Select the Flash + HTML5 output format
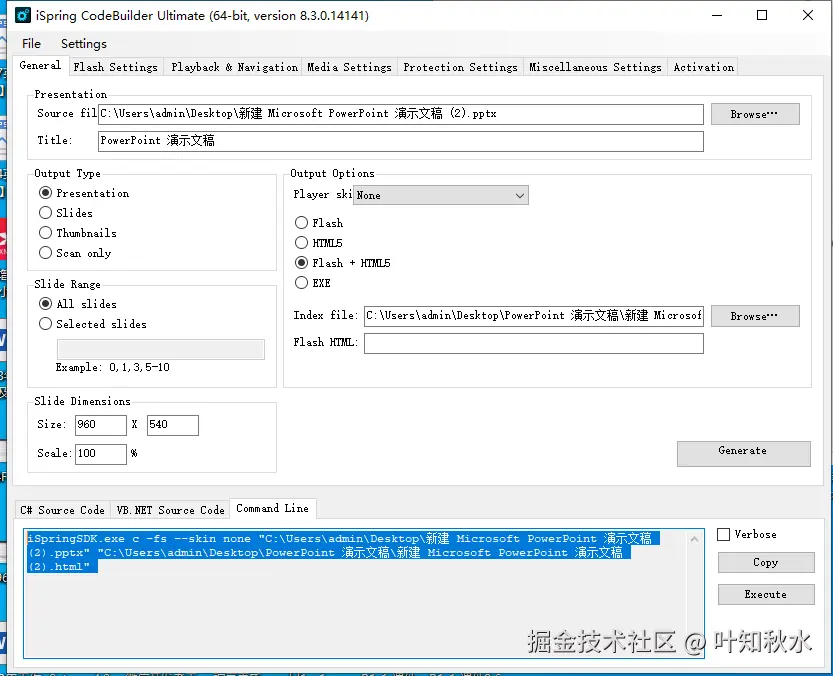This screenshot has height=676, width=833. (342, 263)
